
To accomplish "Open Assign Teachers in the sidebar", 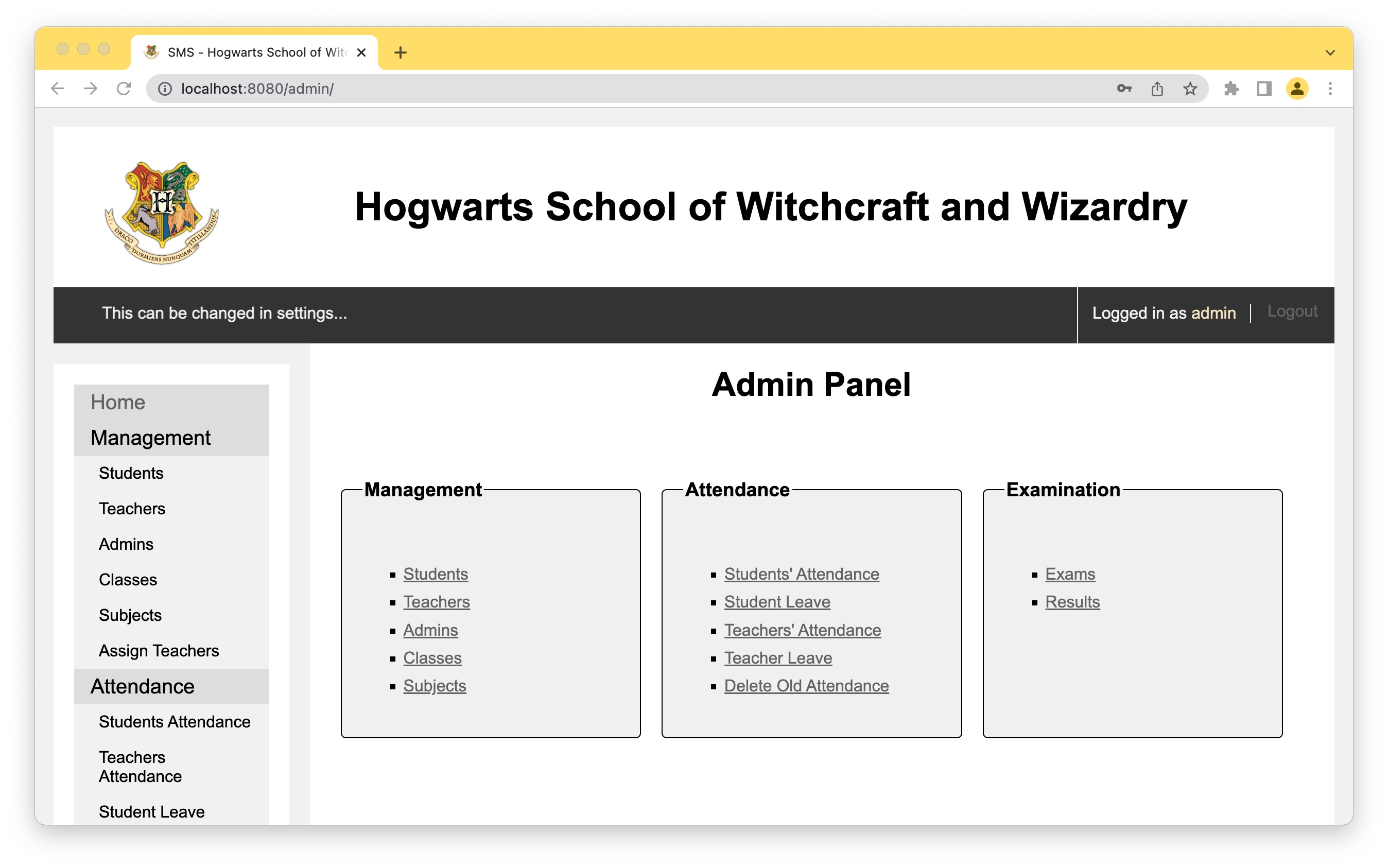I will point(159,650).
